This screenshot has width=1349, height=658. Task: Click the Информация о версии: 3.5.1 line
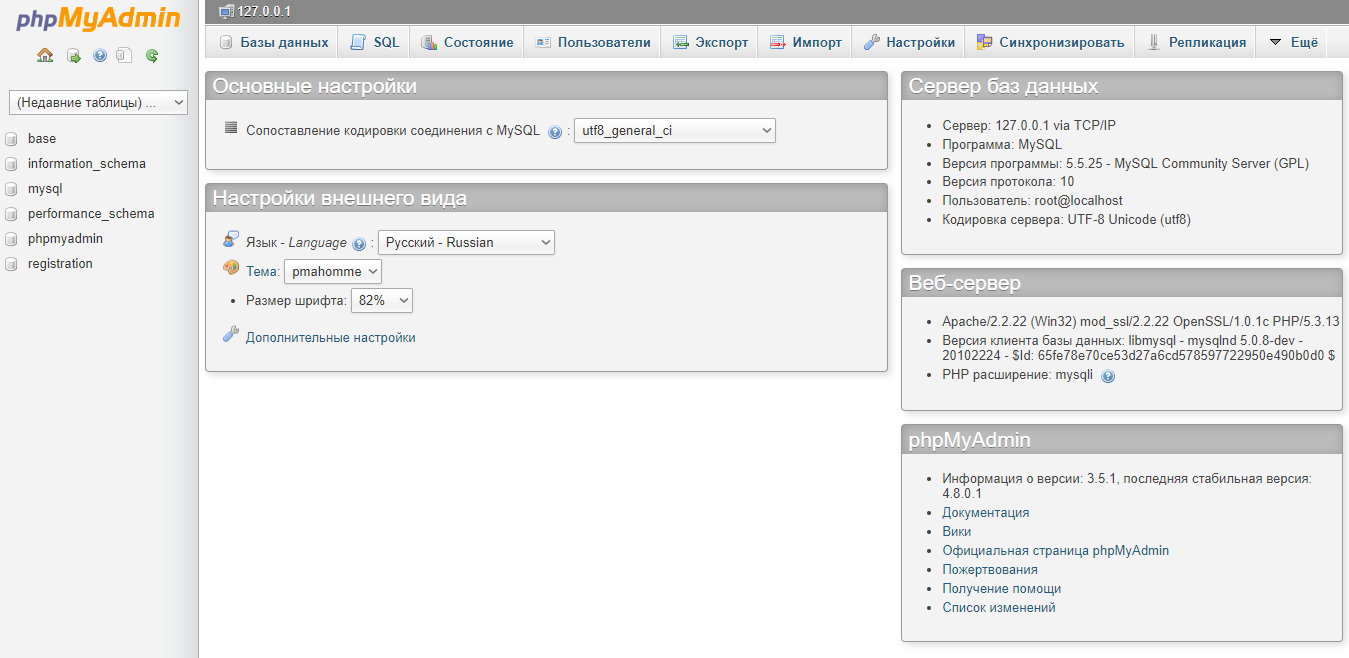[x=1127, y=486]
